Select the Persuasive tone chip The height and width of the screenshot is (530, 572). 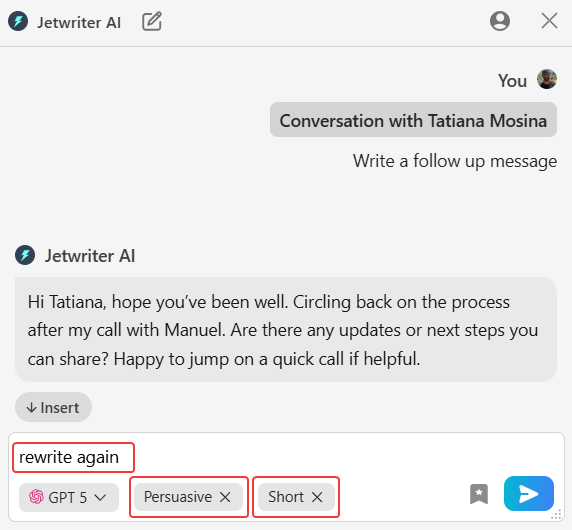pyautogui.click(x=178, y=497)
